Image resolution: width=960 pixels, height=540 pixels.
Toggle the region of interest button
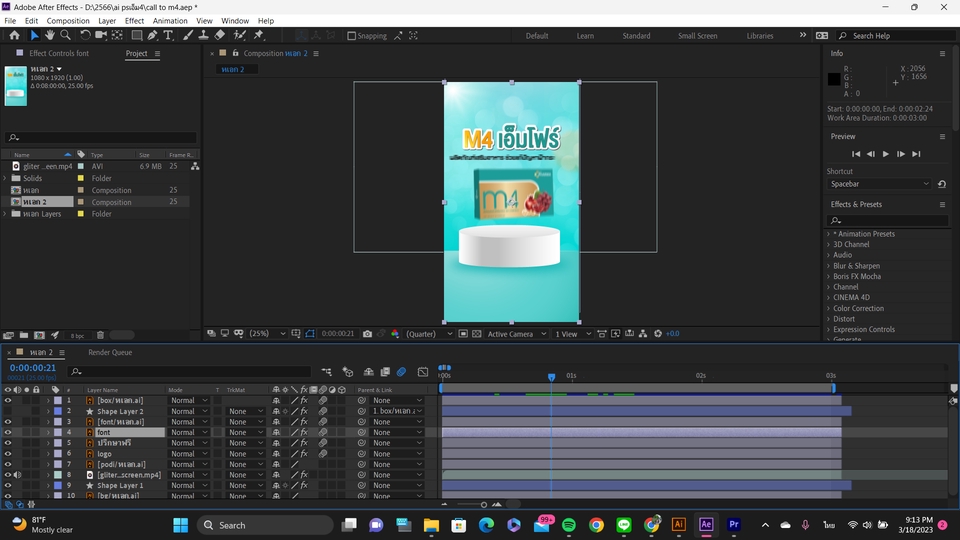coord(463,334)
